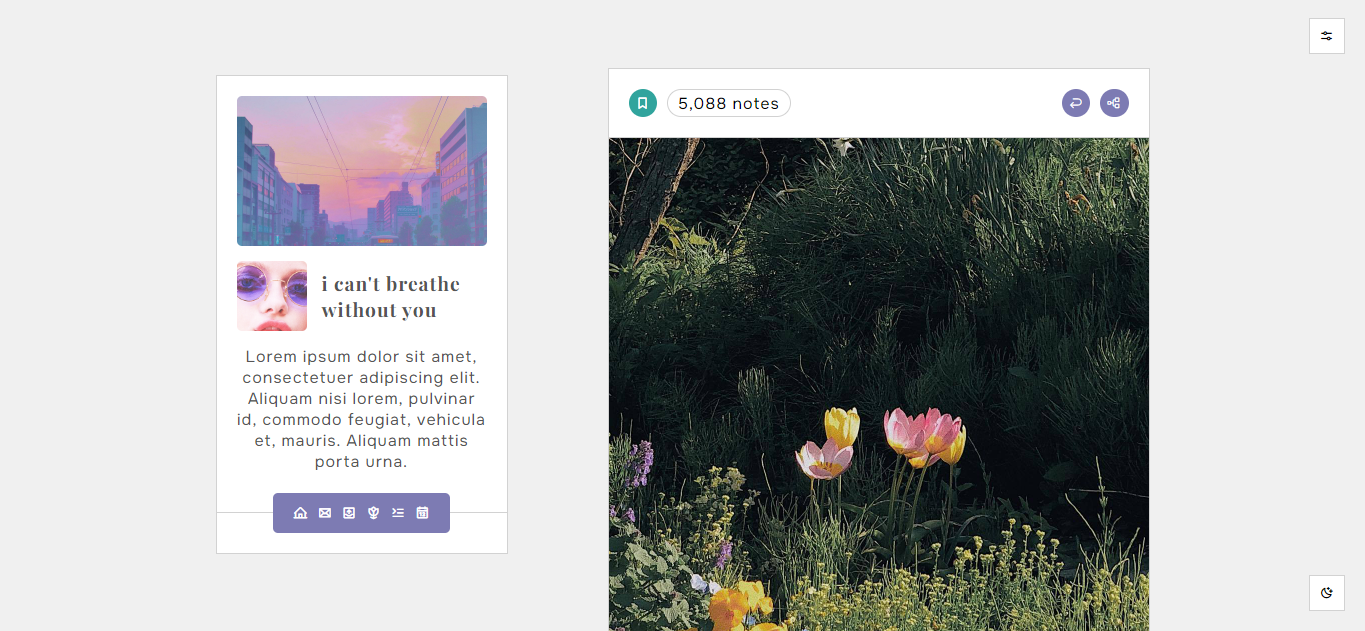Open the theme options sliders button
The width and height of the screenshot is (1365, 631).
tap(1327, 36)
